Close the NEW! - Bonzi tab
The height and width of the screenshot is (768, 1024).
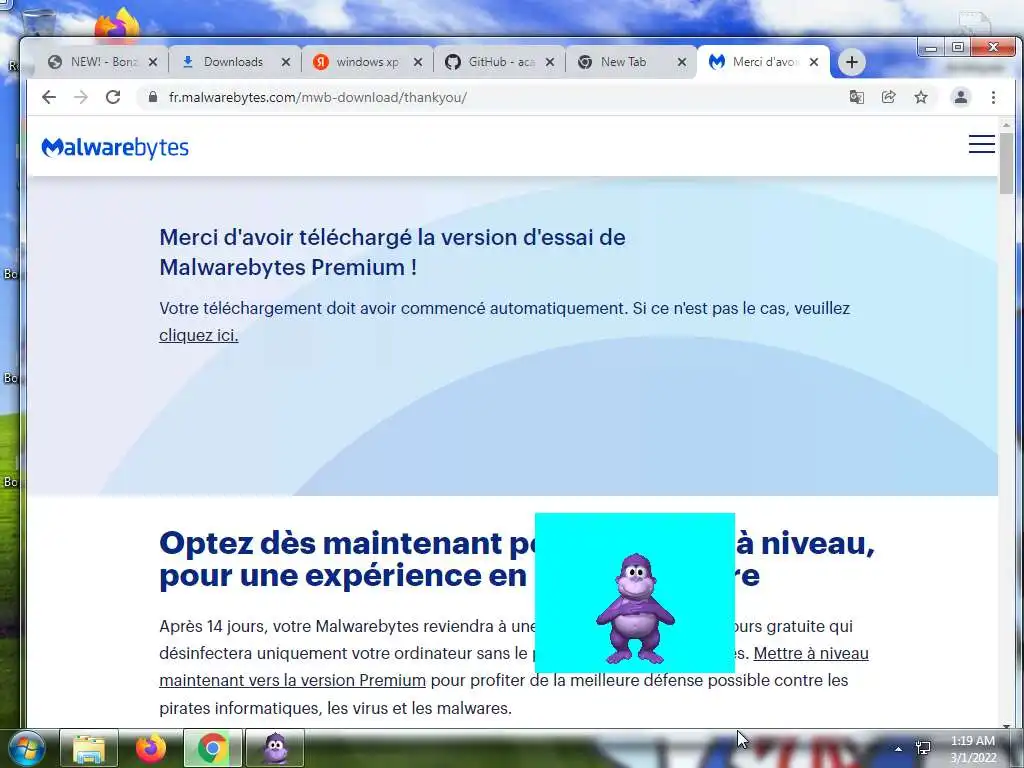153,62
